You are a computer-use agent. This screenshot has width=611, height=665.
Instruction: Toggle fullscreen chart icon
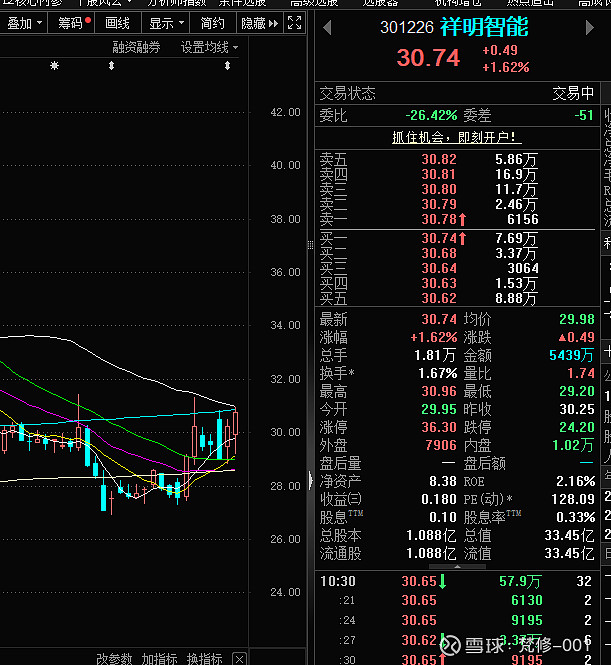tap(294, 22)
